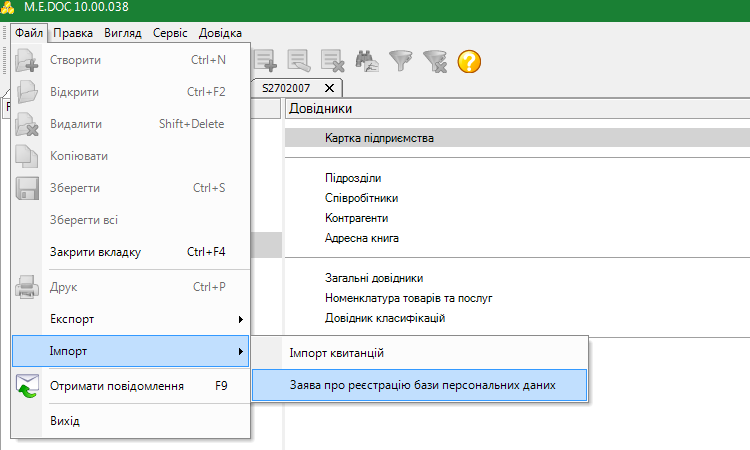The height and width of the screenshot is (450, 750).
Task: Click the envelope icon beside Отримати повідомлення
Action: point(27,385)
